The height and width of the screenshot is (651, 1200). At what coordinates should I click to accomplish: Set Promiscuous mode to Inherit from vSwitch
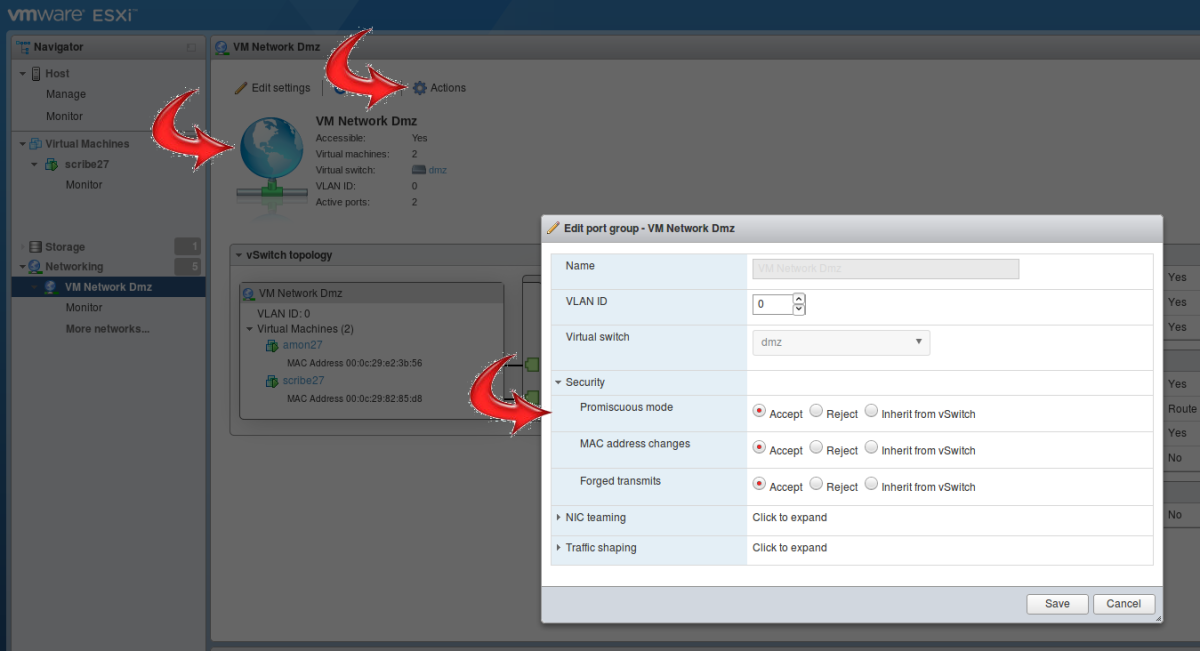click(x=871, y=411)
